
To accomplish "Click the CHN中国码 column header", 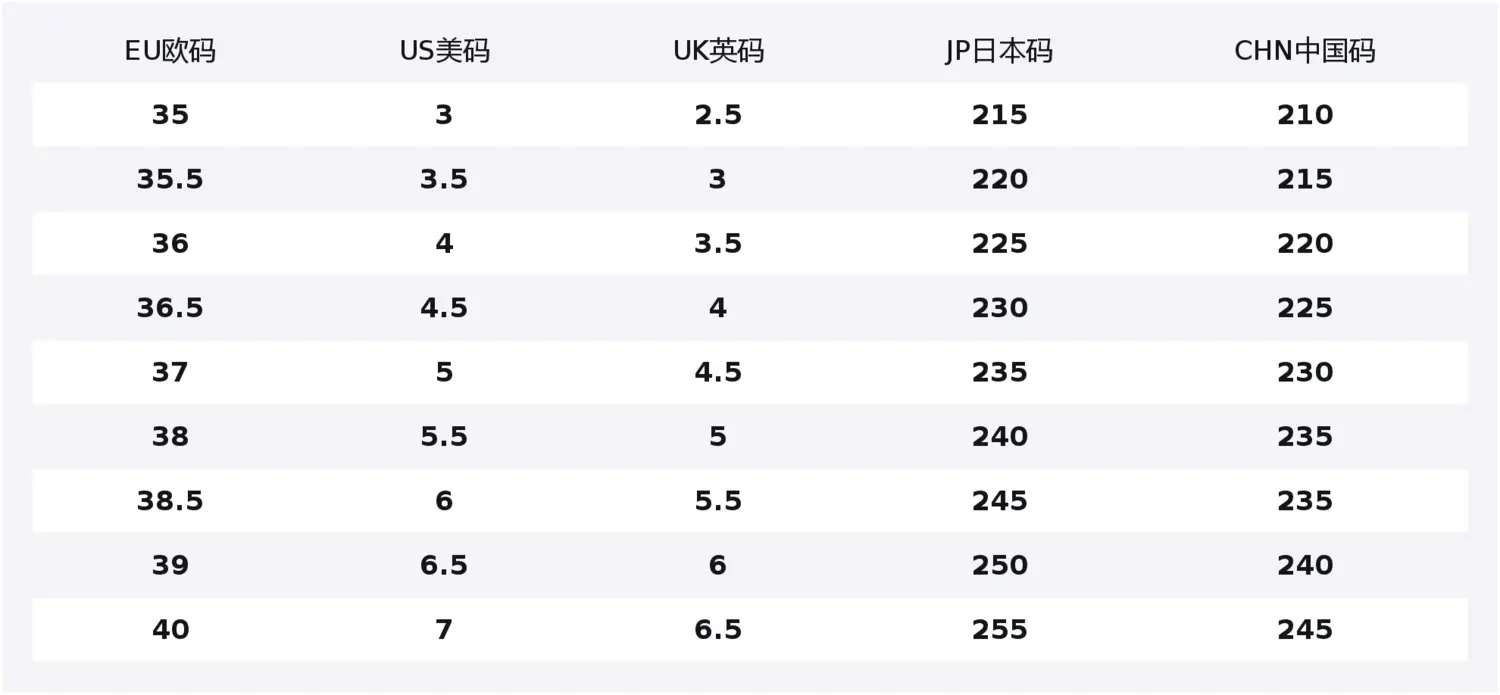I will click(x=1305, y=51).
